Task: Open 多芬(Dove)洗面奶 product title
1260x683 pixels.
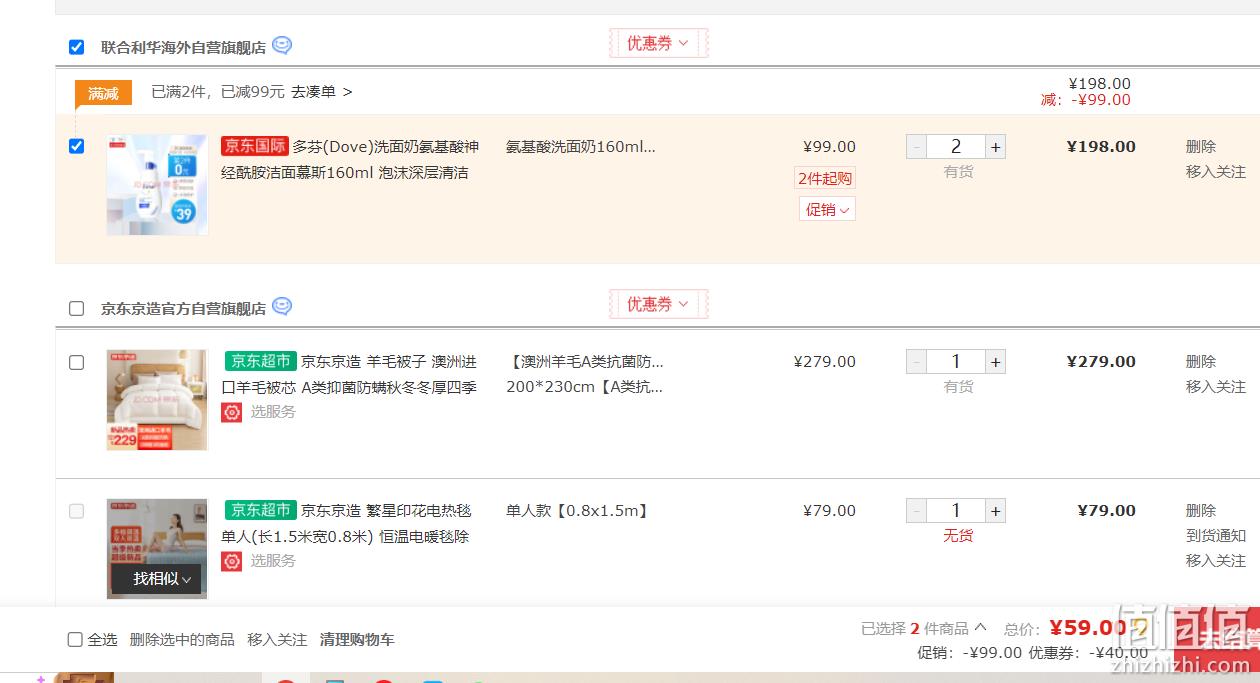Action: pos(350,159)
